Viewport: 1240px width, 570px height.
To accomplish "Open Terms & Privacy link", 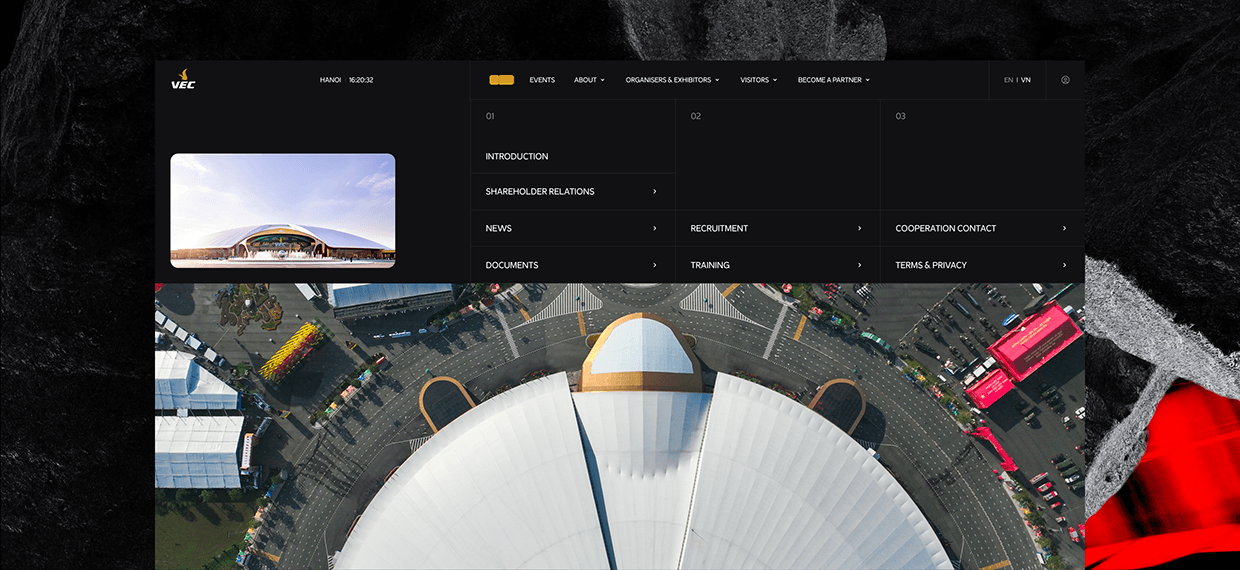I will coord(931,265).
